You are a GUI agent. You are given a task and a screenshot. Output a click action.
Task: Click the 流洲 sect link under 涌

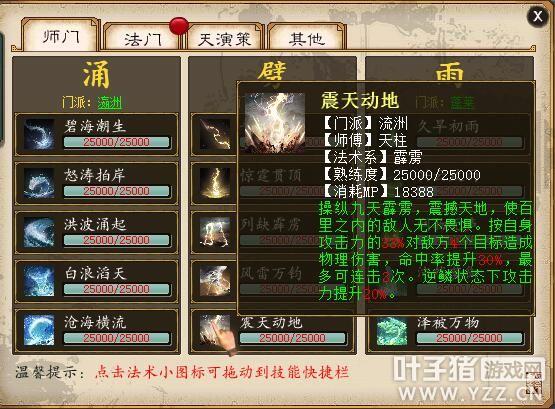(109, 103)
